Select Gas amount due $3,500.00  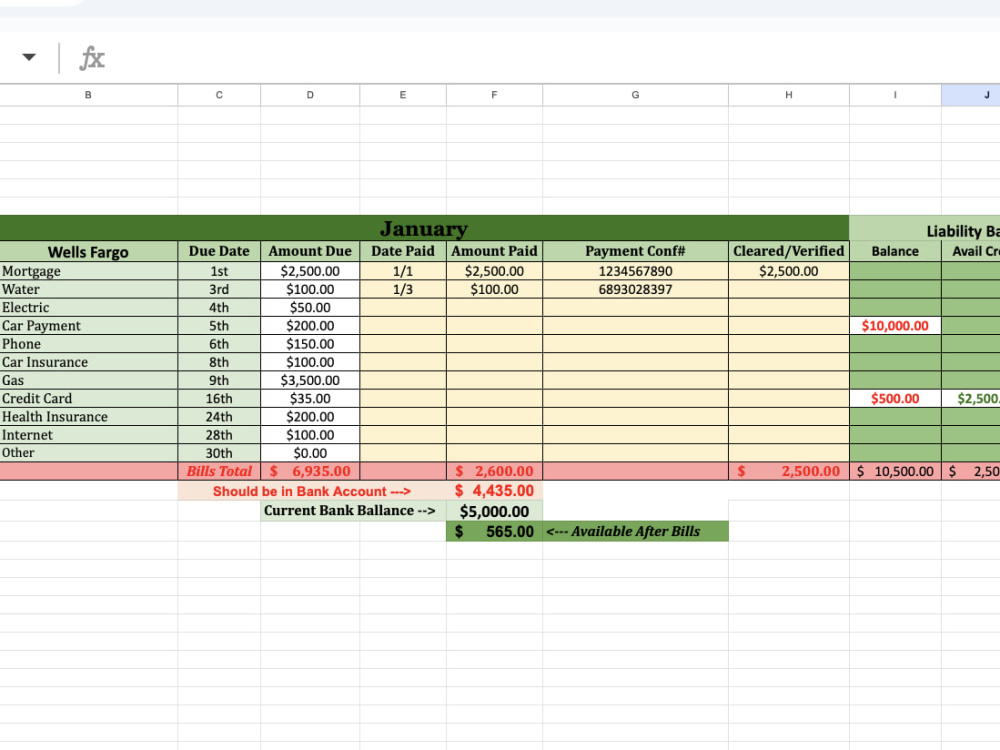coord(310,381)
